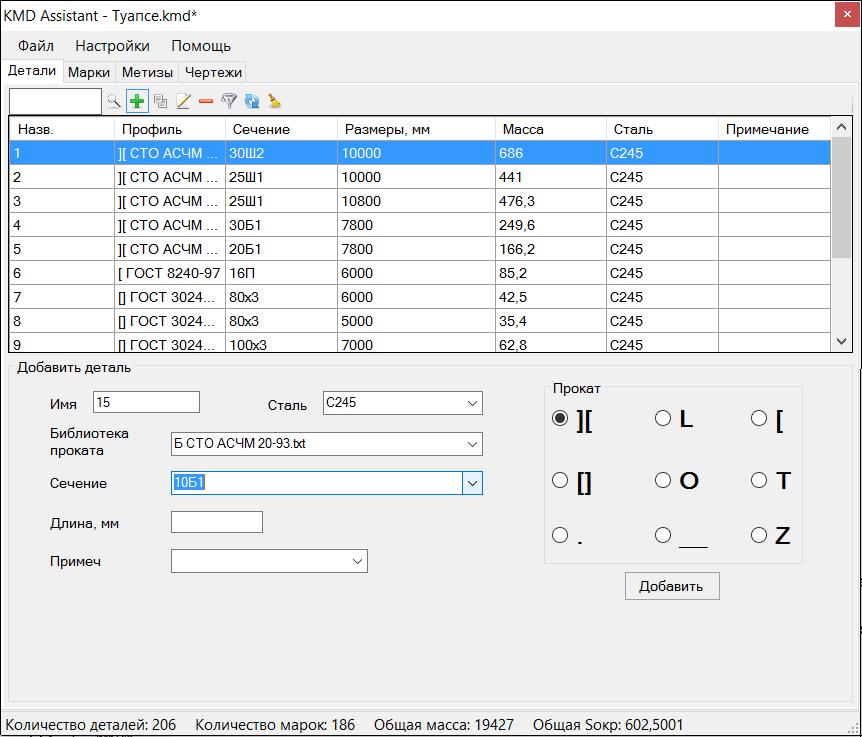The height and width of the screenshot is (737, 862).
Task: Click into the Длина, мм input field
Action: (x=217, y=522)
